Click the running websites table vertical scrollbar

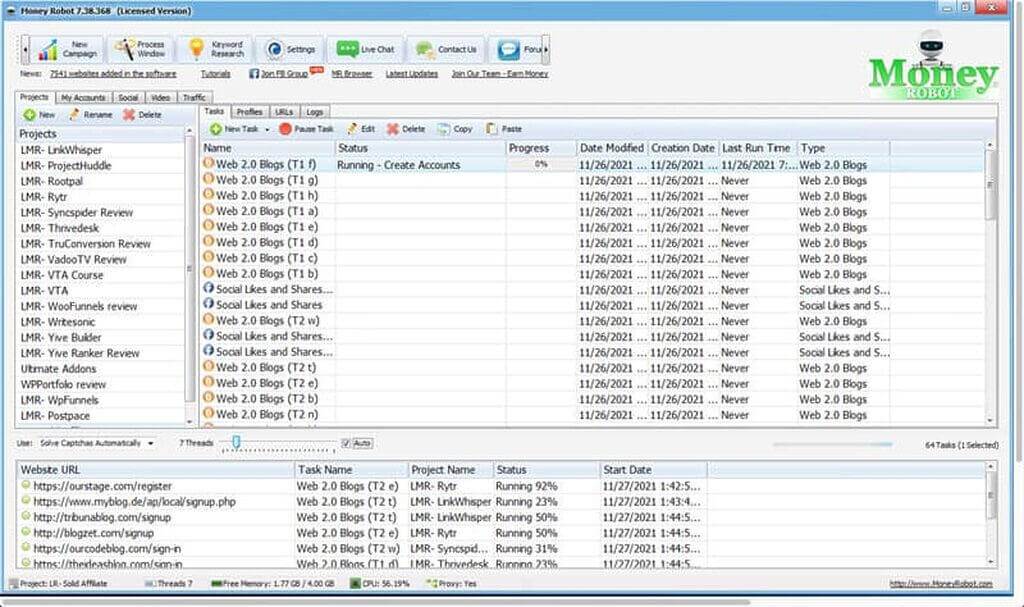990,514
